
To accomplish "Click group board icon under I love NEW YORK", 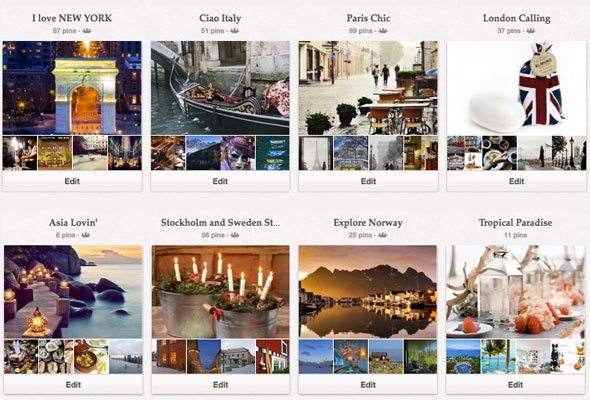I will tap(87, 30).
